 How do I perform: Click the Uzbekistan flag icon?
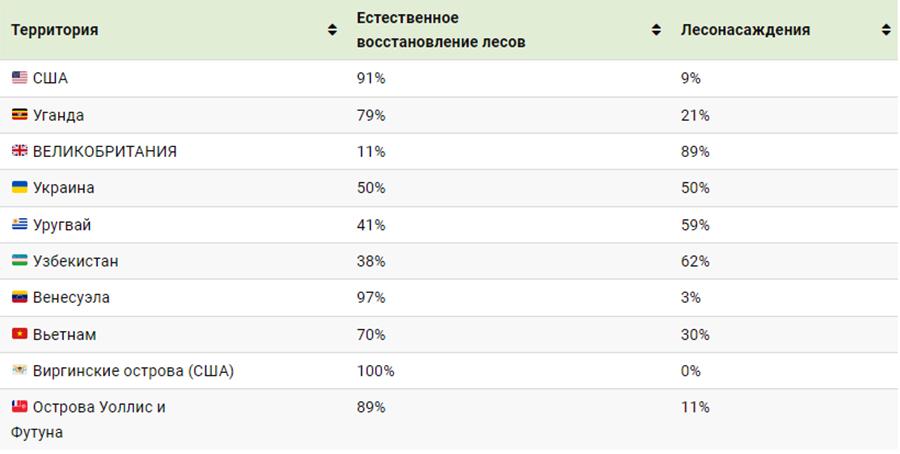point(20,261)
